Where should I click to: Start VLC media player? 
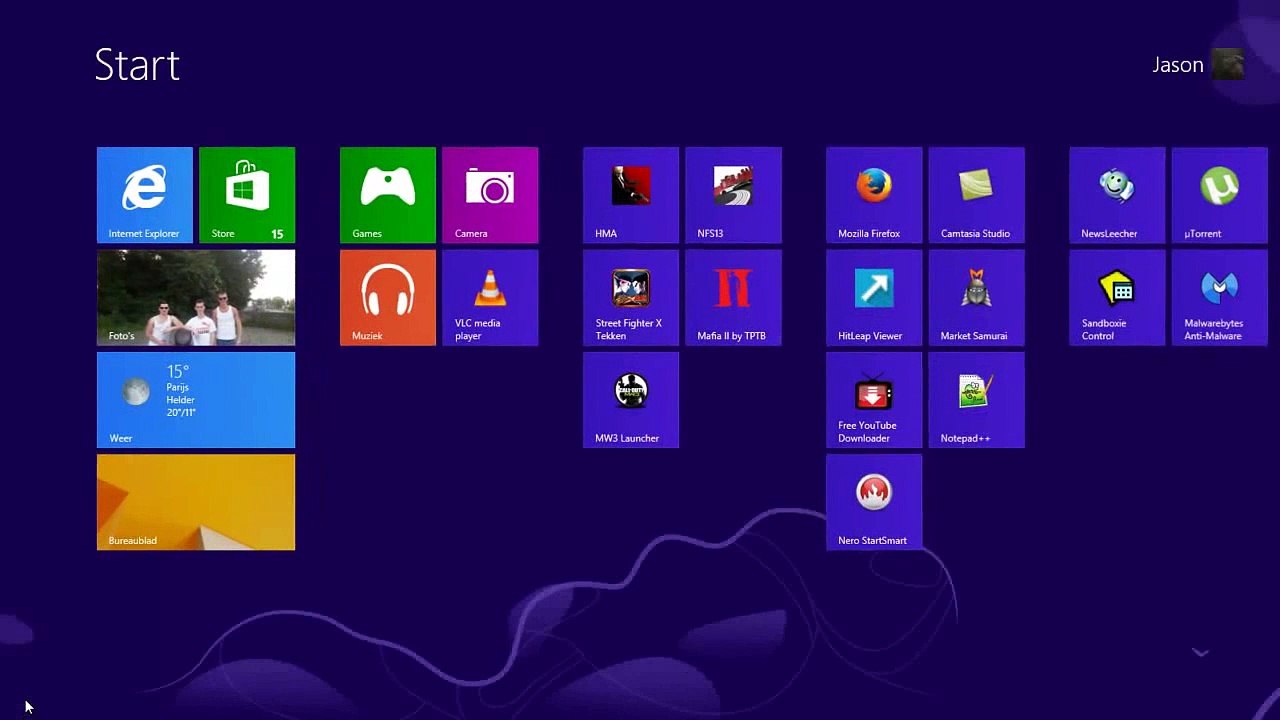click(x=490, y=297)
